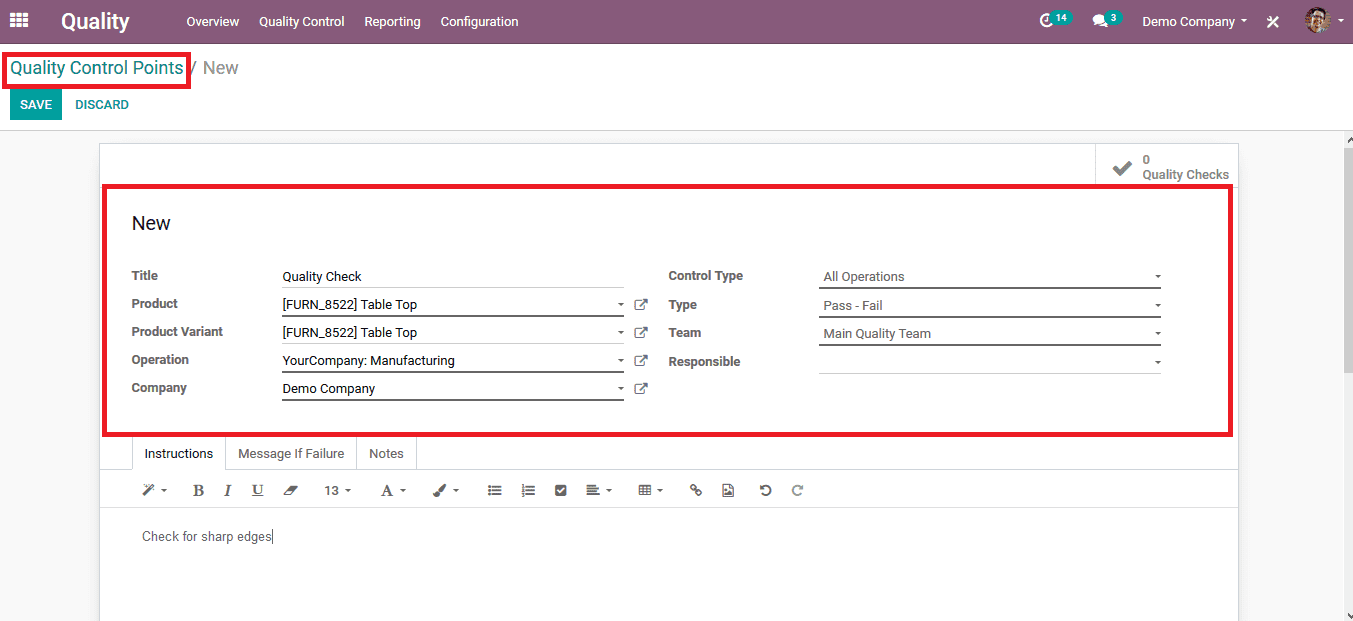Click the debug tools wrench icon
The width and height of the screenshot is (1353, 621).
pos(1273,21)
